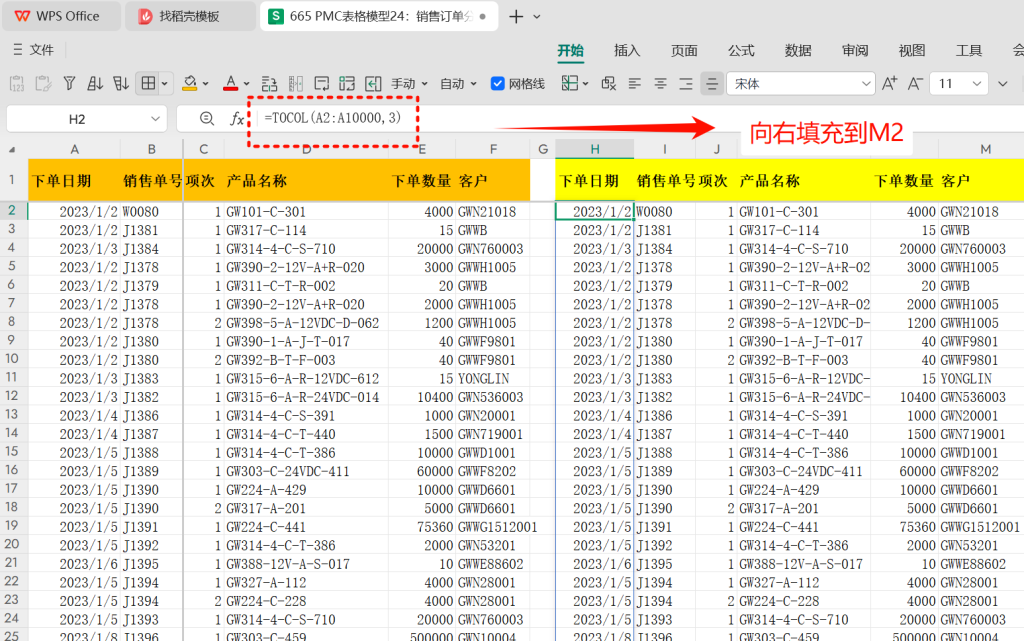Expand the freeze panes dropdown arrow
The image size is (1024, 641).
click(585, 84)
